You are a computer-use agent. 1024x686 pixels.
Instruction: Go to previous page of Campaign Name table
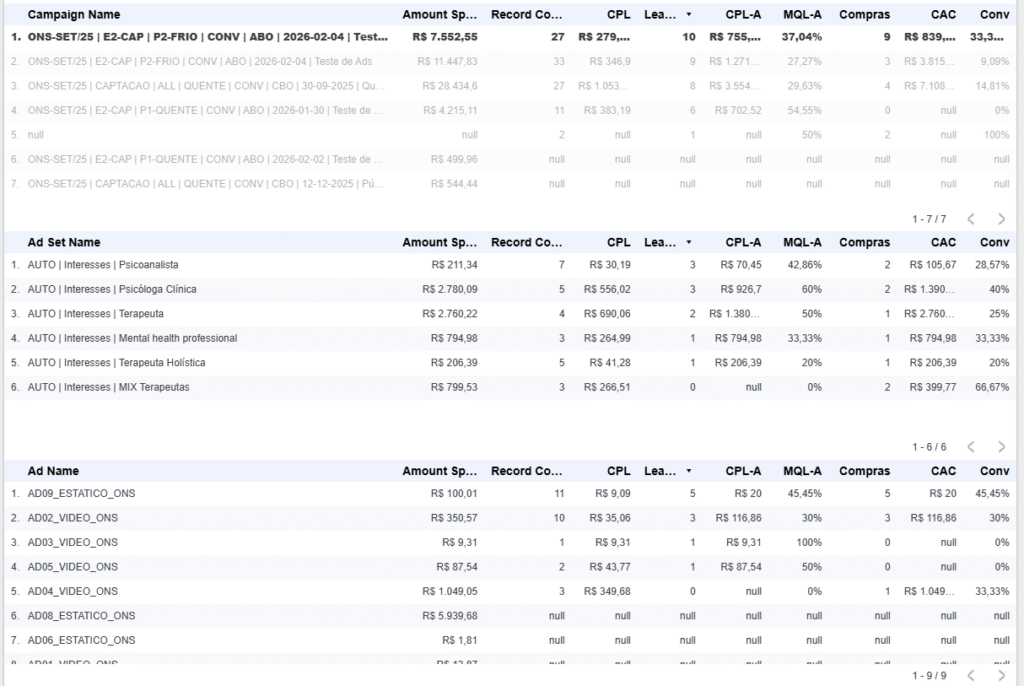point(970,219)
